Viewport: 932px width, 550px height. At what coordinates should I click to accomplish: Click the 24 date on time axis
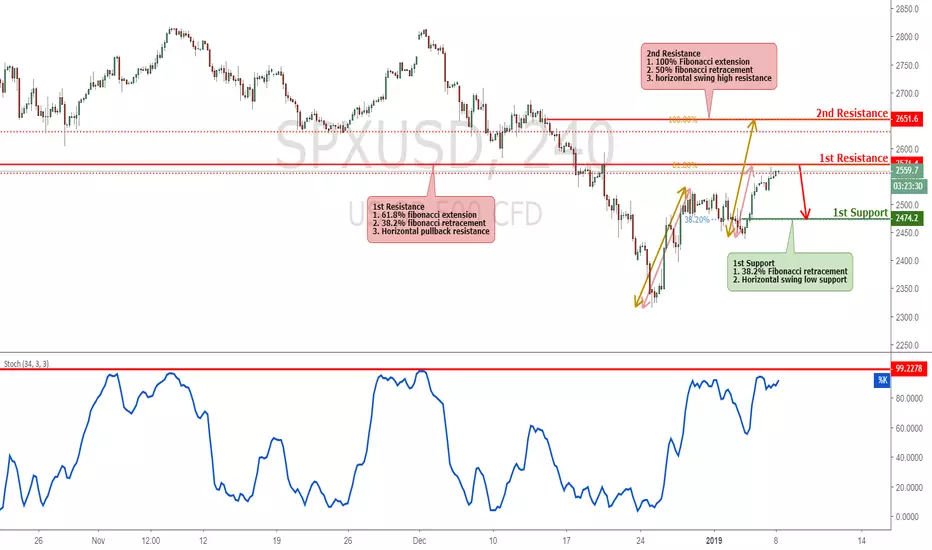point(640,540)
